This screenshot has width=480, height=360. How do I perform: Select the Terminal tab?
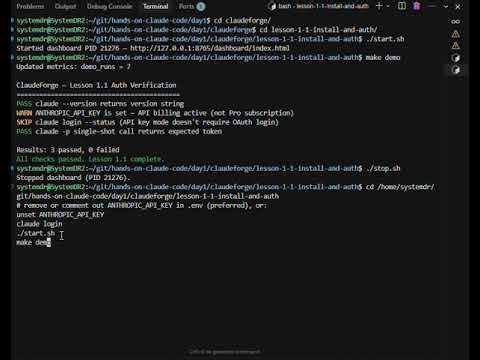pyautogui.click(x=156, y=6)
